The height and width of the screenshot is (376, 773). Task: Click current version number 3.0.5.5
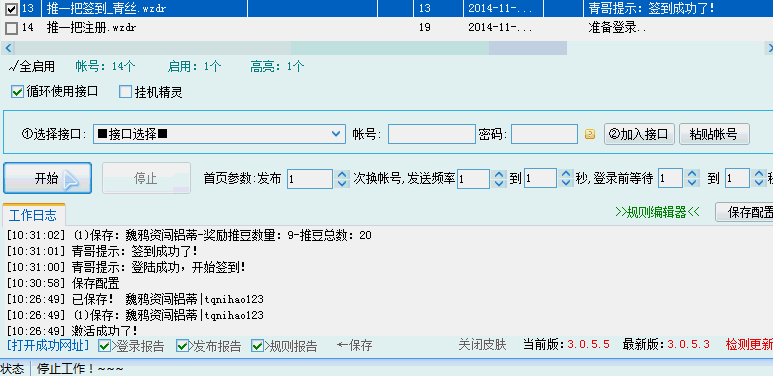[x=588, y=344]
